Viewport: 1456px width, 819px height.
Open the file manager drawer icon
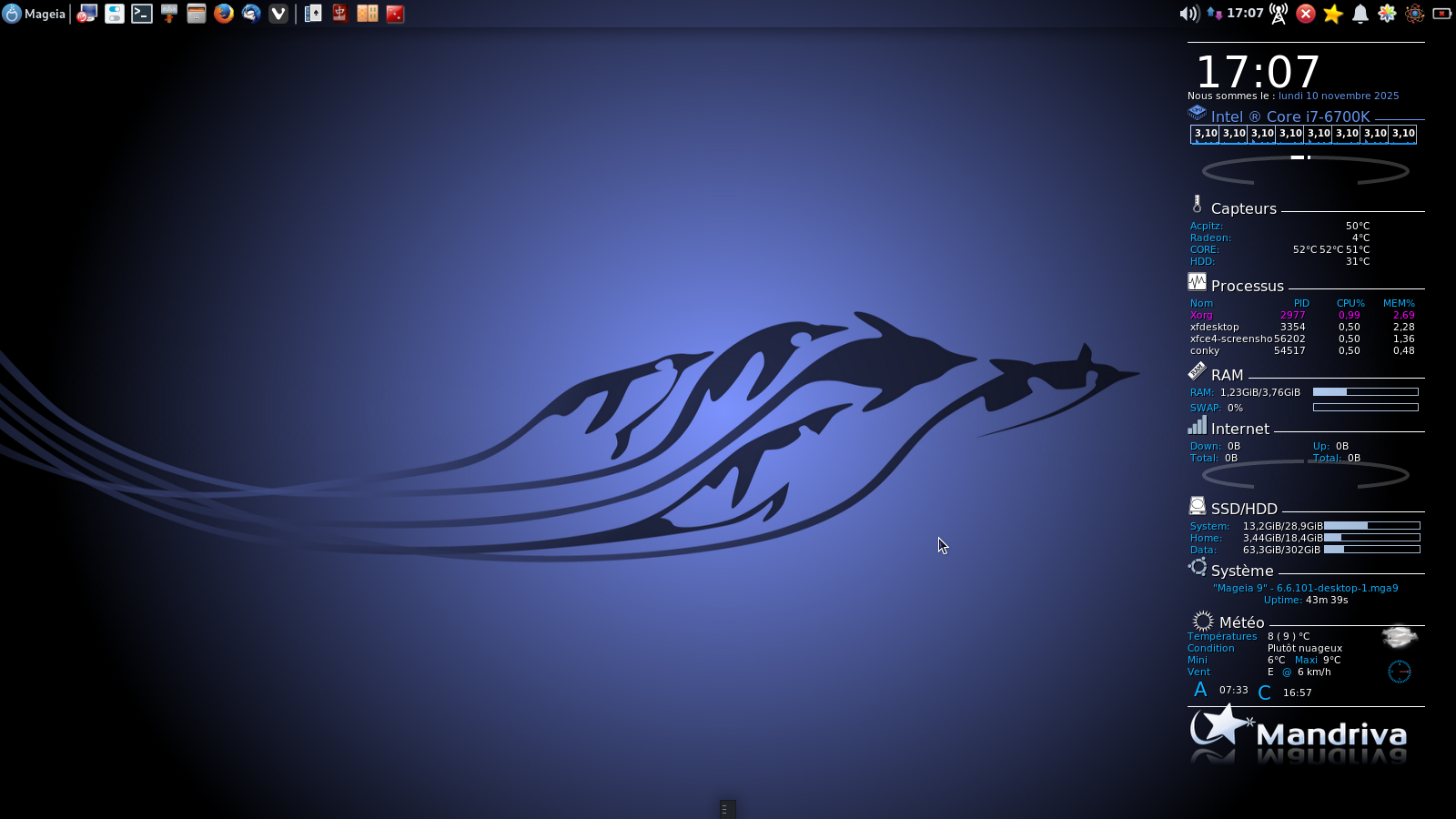click(x=197, y=14)
